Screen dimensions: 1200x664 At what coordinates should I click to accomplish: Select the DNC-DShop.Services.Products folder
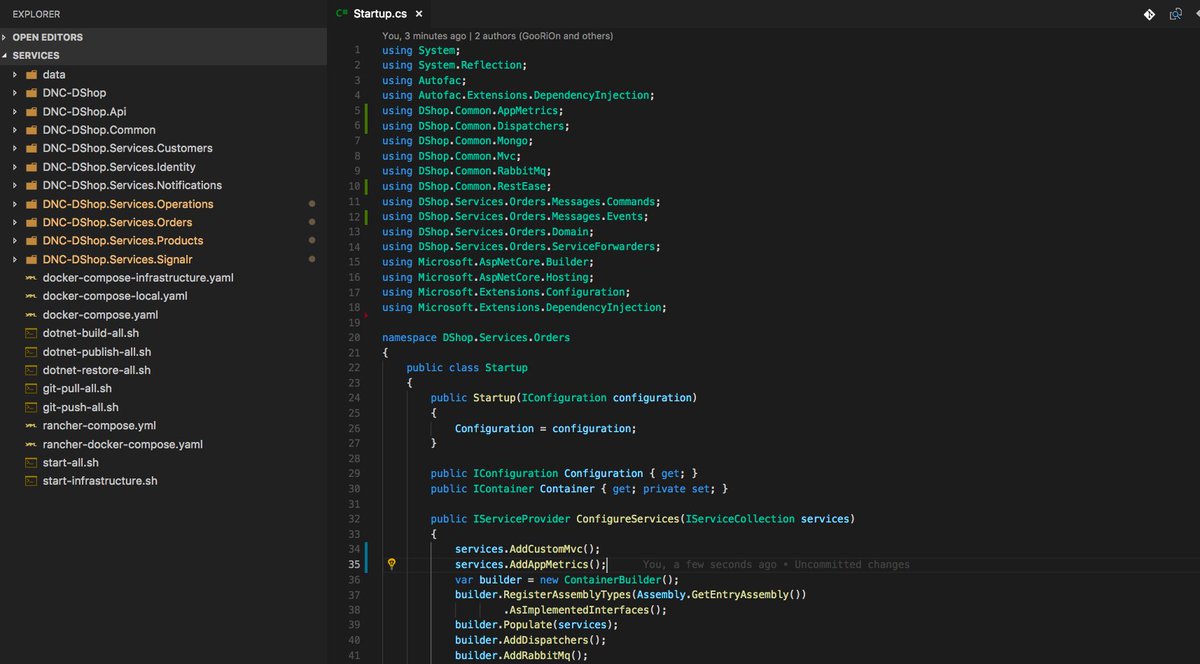tap(120, 240)
